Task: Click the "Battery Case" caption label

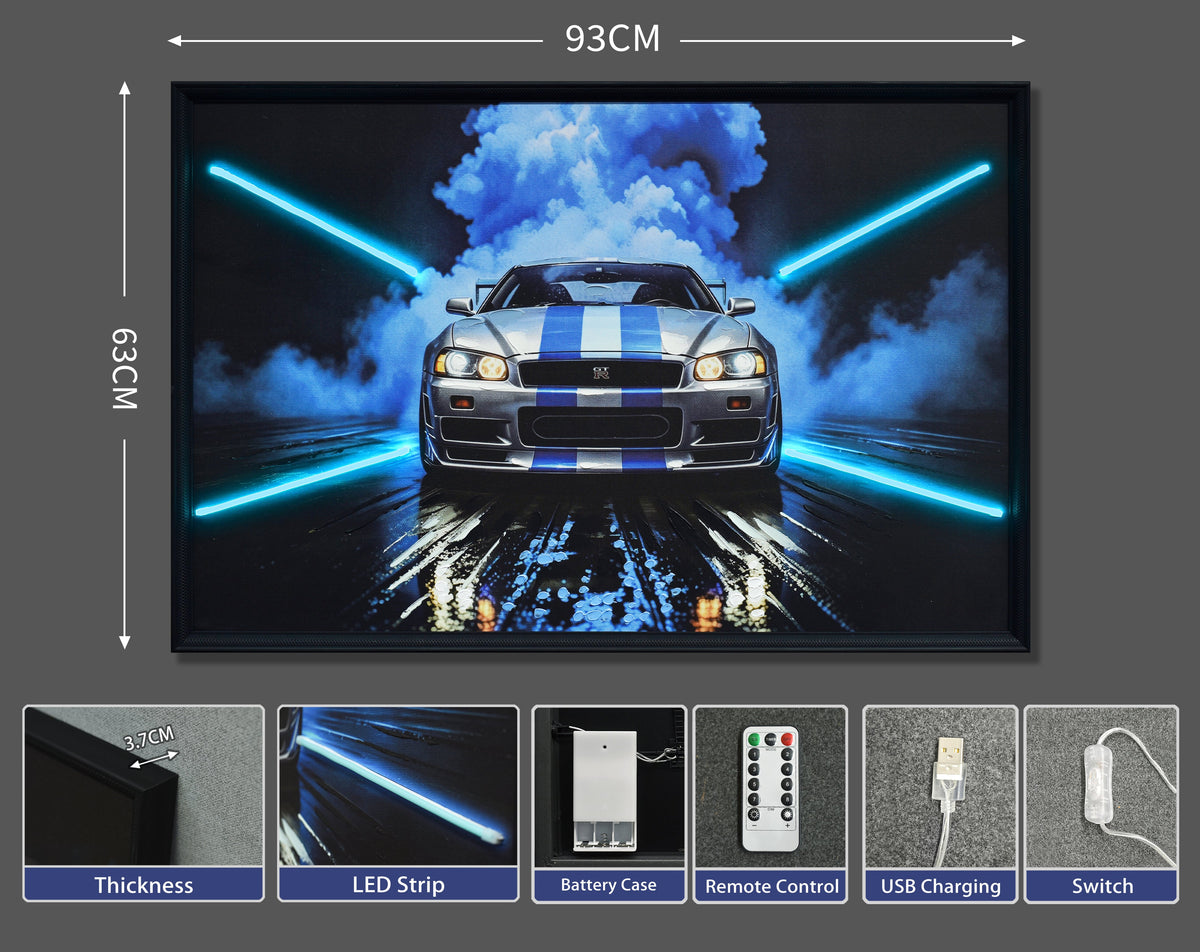Action: tap(609, 885)
